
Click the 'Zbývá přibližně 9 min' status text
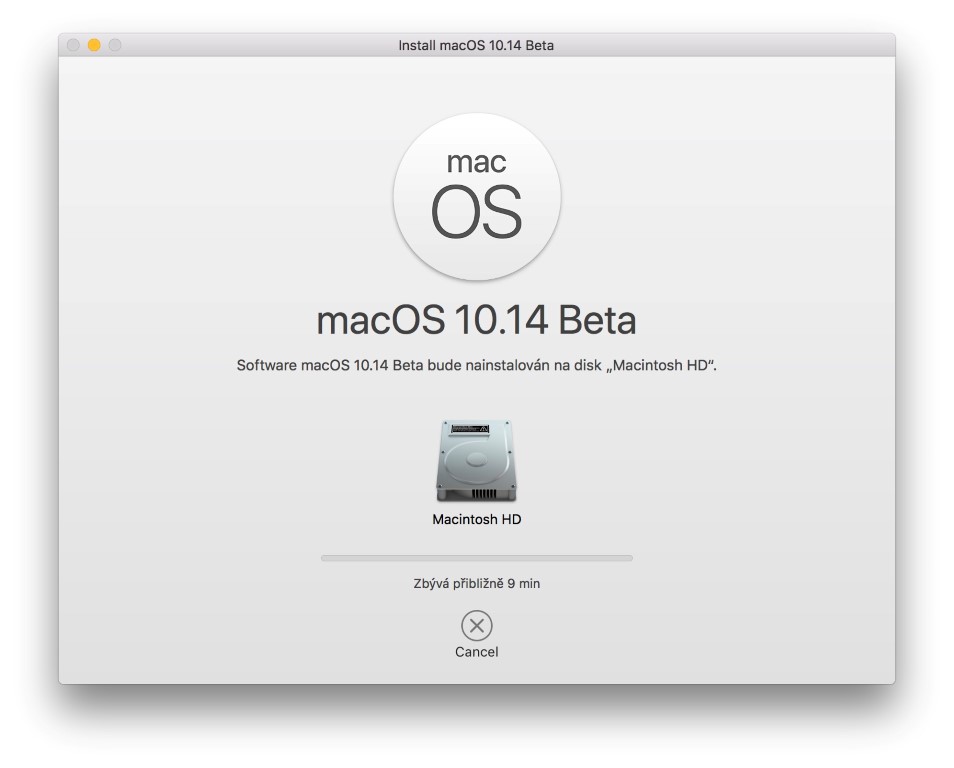pyautogui.click(x=476, y=584)
